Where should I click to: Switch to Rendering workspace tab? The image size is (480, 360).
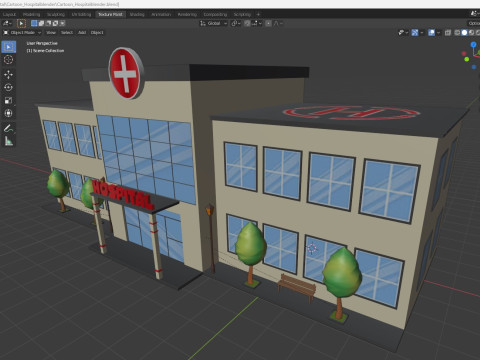187,14
